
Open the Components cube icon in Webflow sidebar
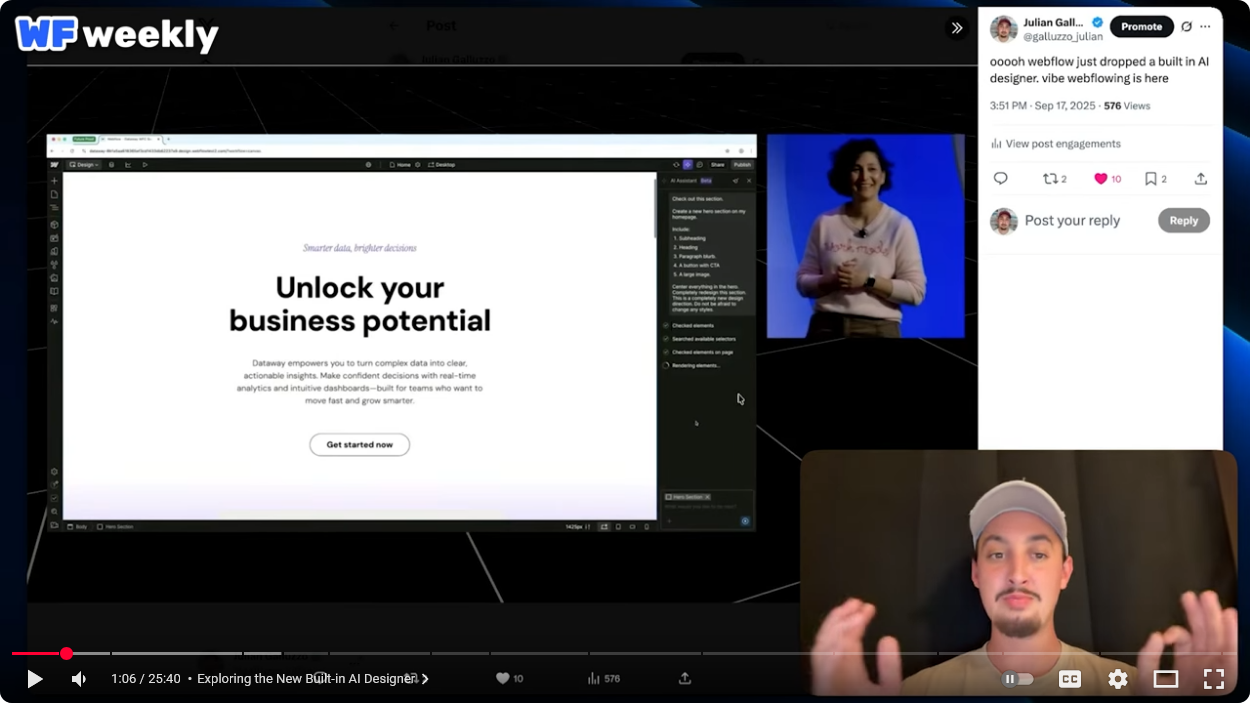tap(54, 225)
